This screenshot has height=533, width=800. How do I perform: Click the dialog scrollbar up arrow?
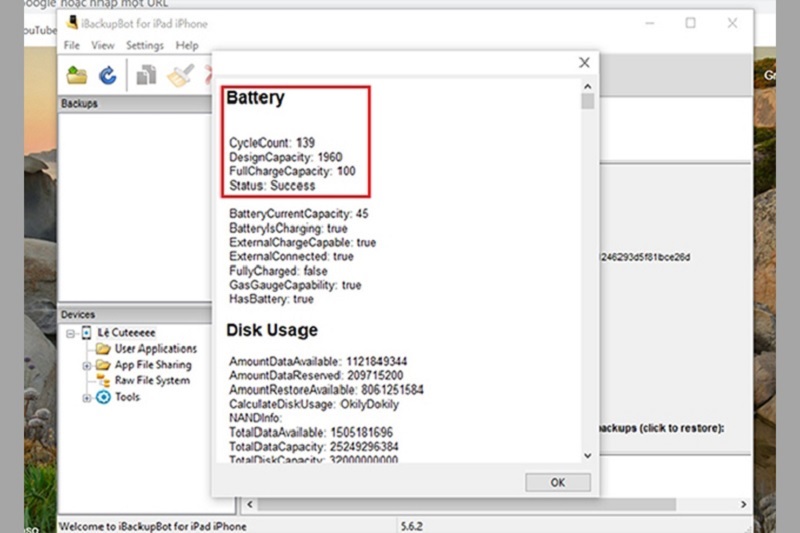click(x=587, y=86)
